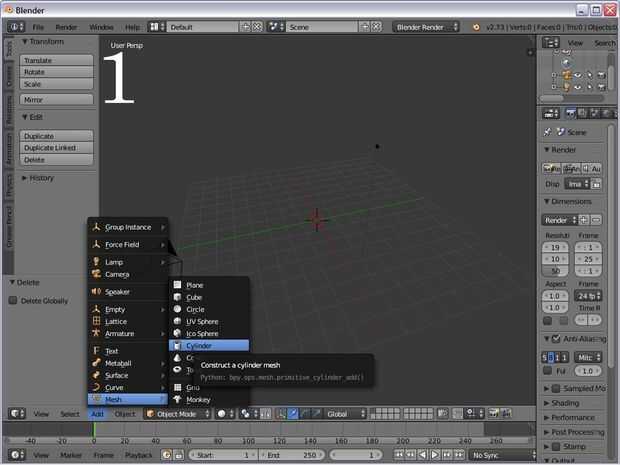Collapse the Transform panel
Screen dimensions: 620x465
43,42
